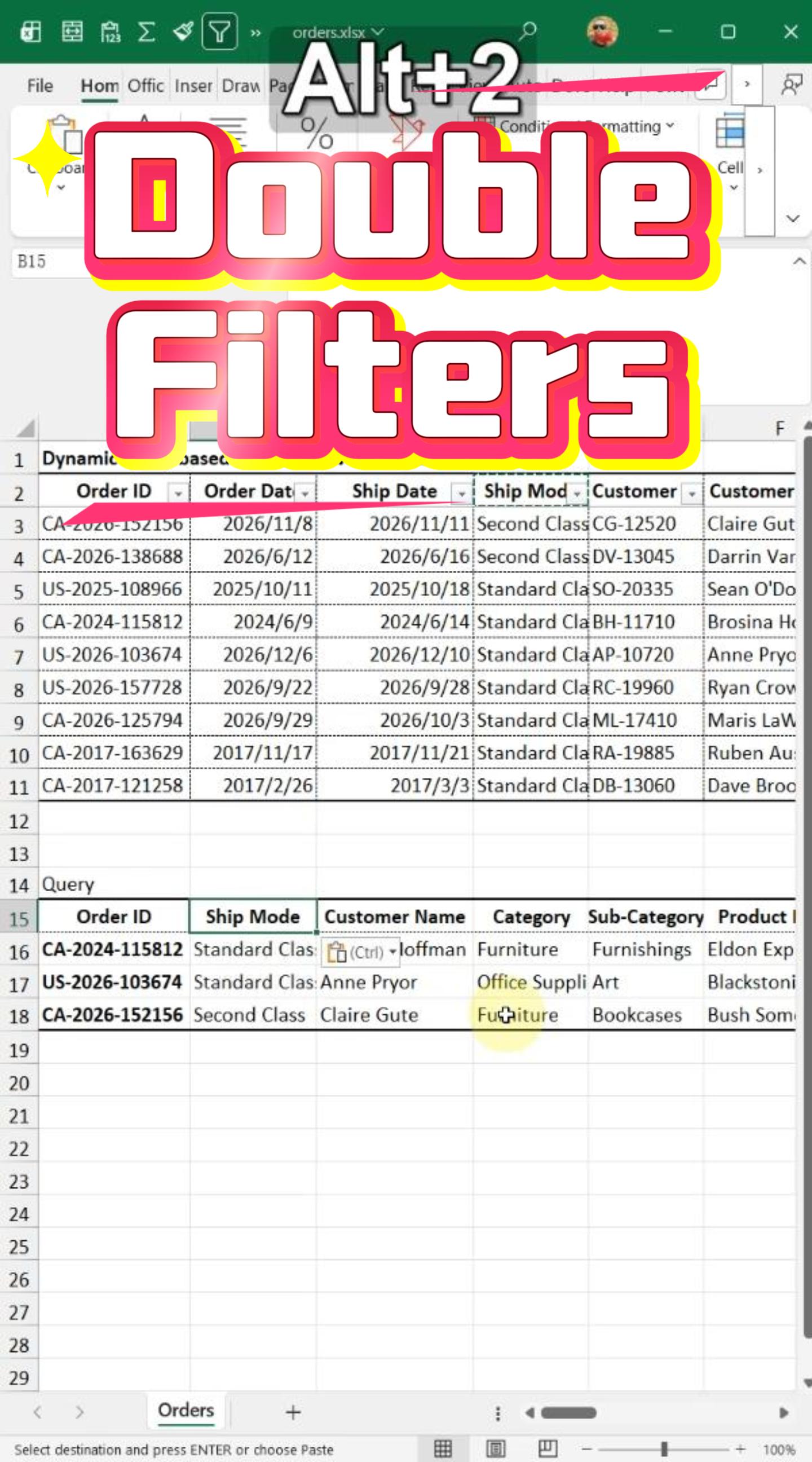Click the Select All corner triangle
812x1462 pixels.
click(24, 428)
